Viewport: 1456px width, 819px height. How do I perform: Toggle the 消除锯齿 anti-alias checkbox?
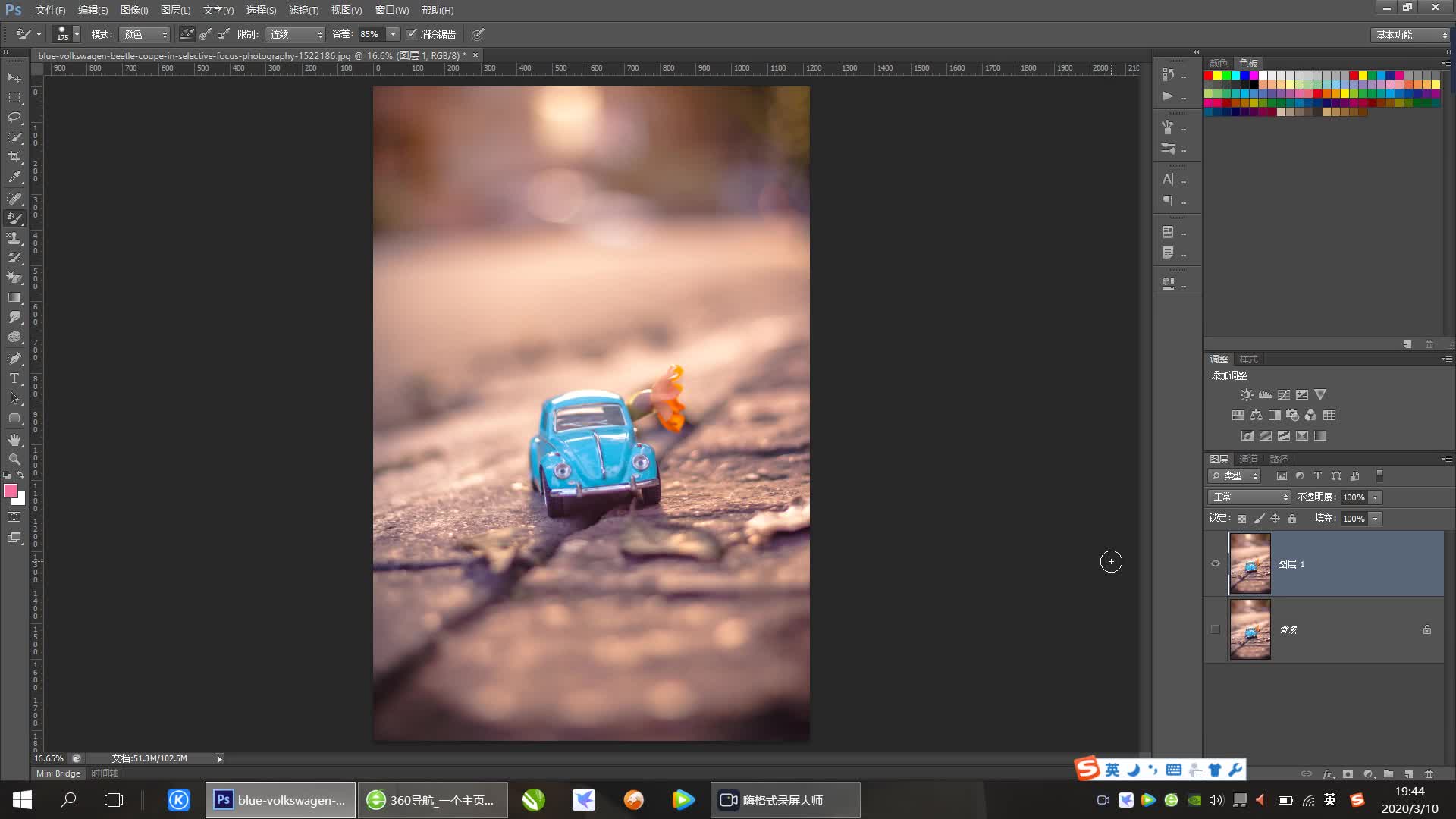click(x=412, y=34)
